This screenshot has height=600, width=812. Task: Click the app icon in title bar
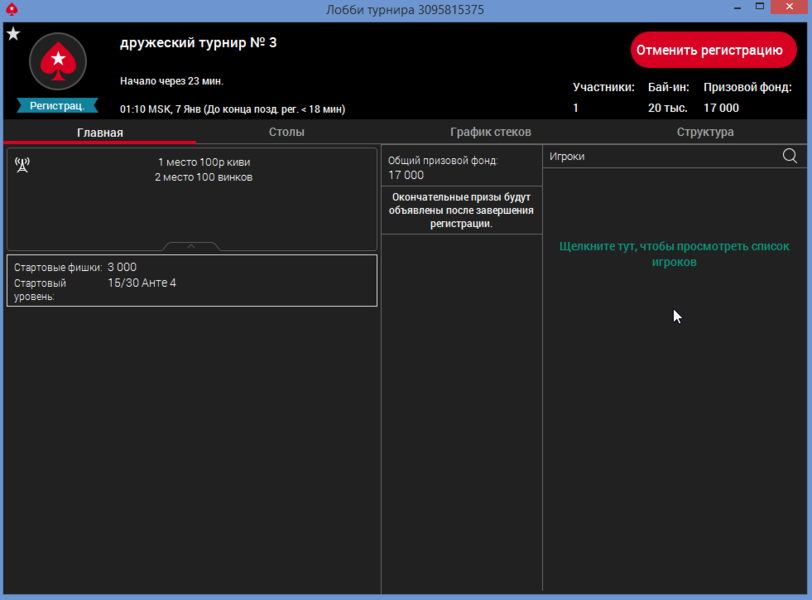(x=11, y=9)
